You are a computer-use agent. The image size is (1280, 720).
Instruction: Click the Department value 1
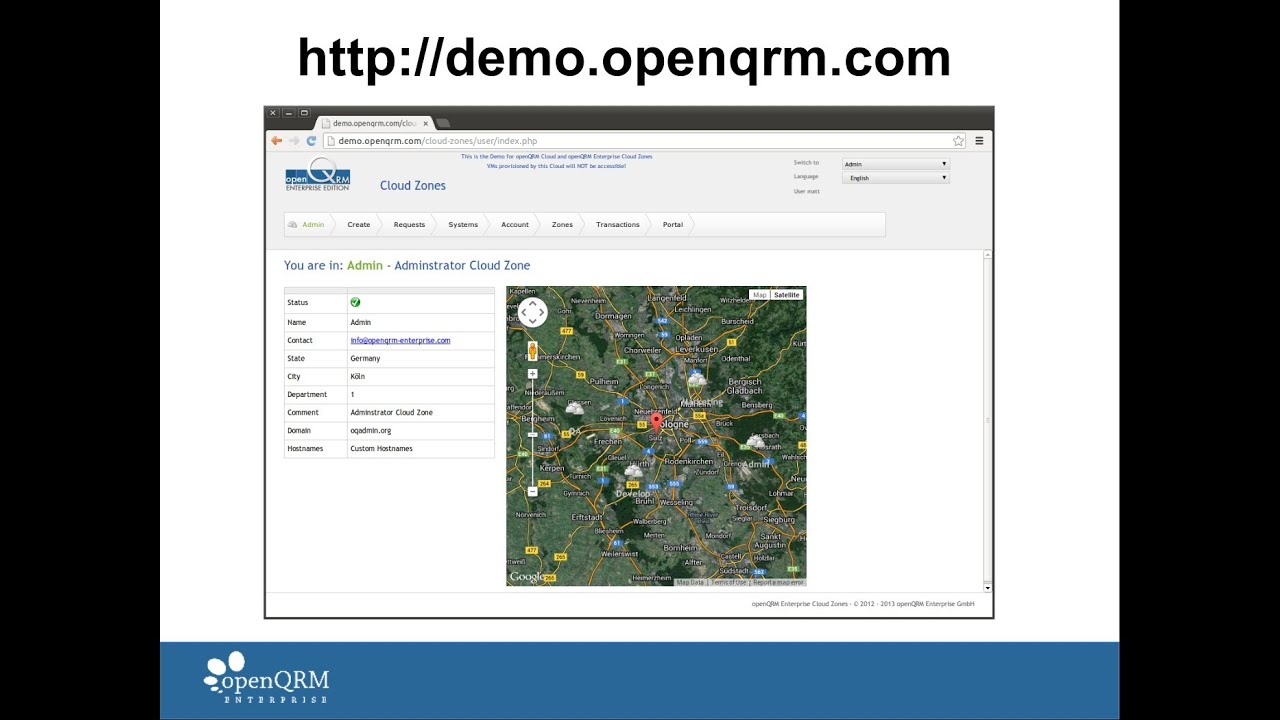click(x=352, y=395)
